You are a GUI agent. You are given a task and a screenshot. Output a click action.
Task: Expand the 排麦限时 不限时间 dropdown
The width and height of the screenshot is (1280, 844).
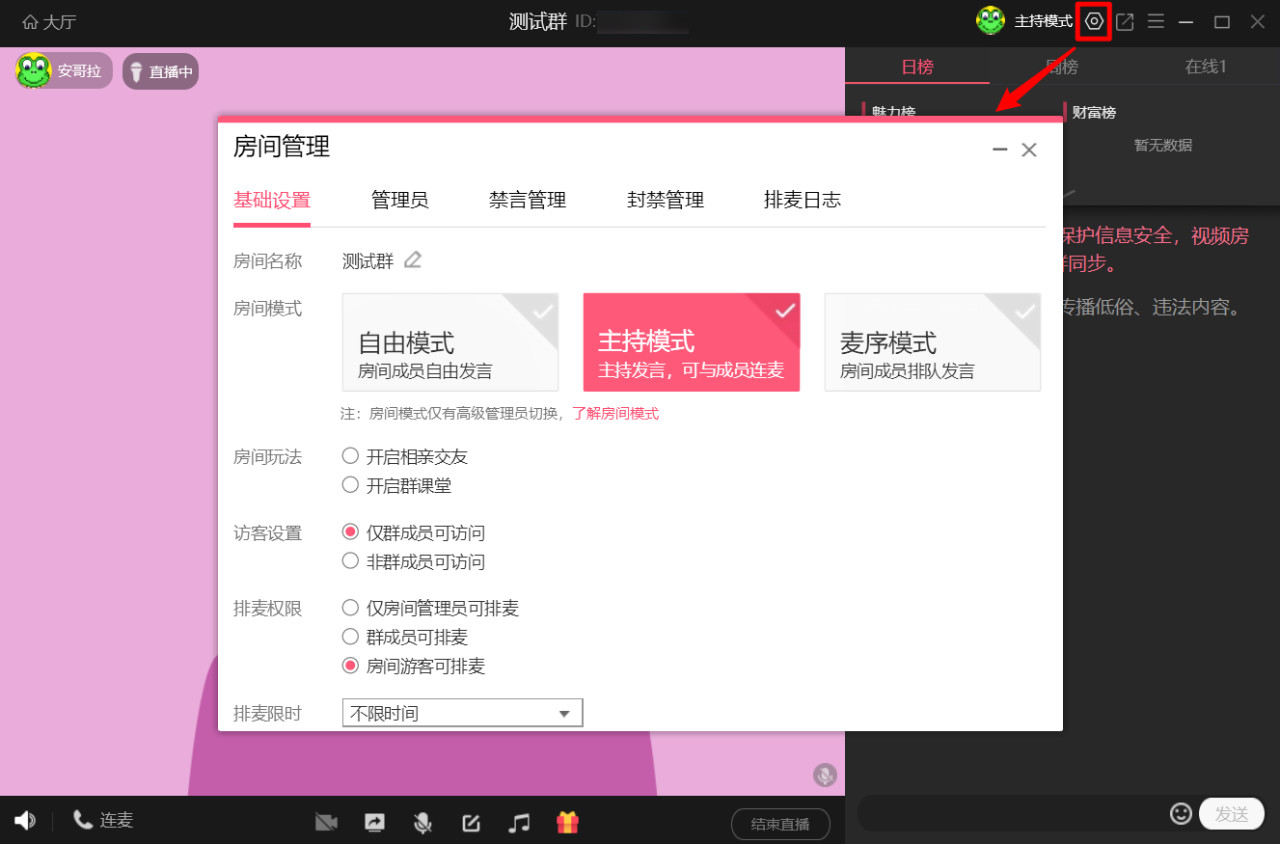click(x=462, y=713)
